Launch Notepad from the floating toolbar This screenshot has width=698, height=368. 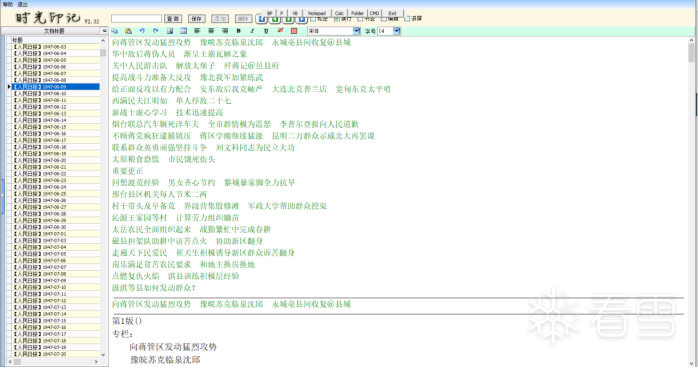click(x=317, y=13)
